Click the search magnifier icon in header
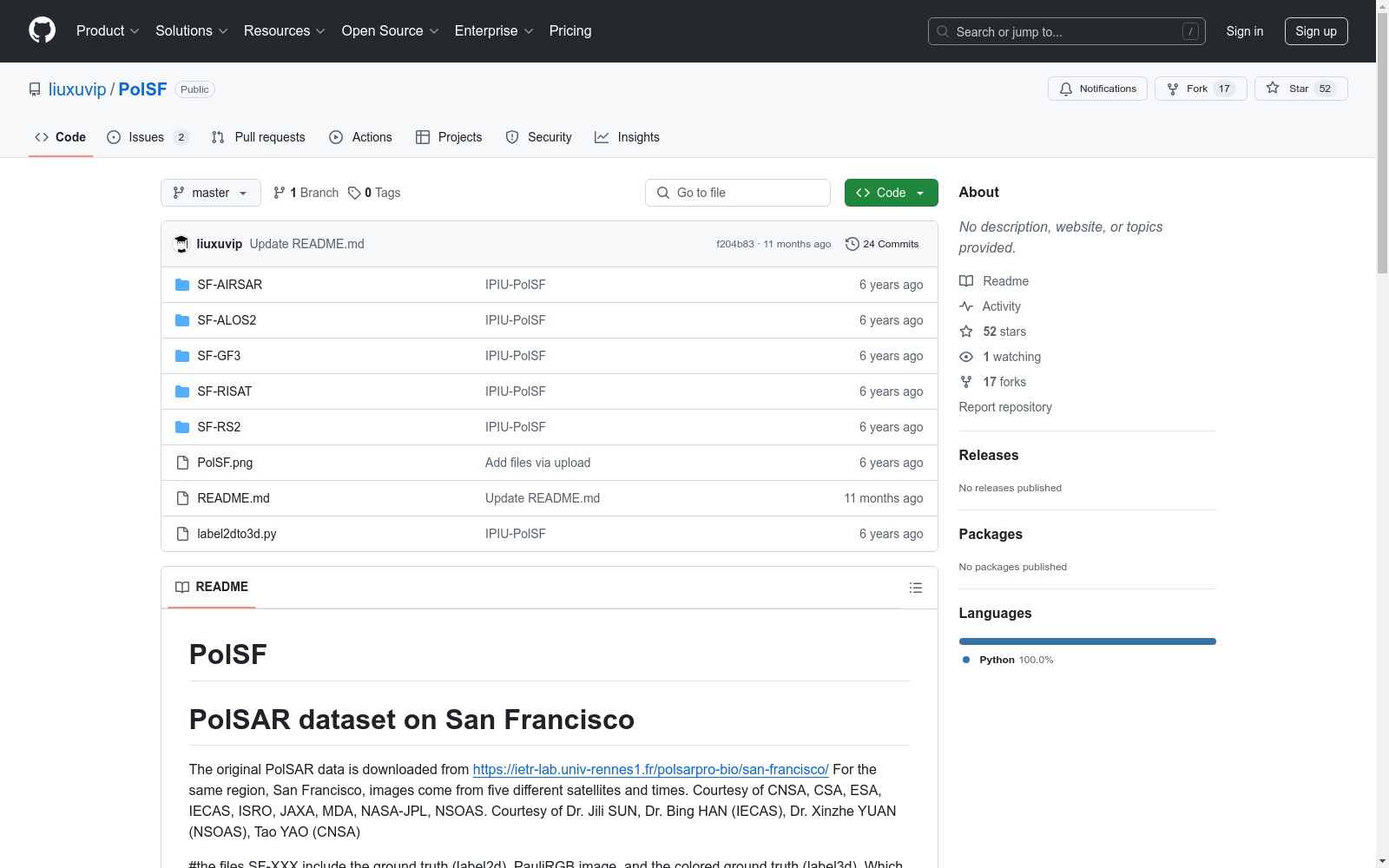 point(943,31)
